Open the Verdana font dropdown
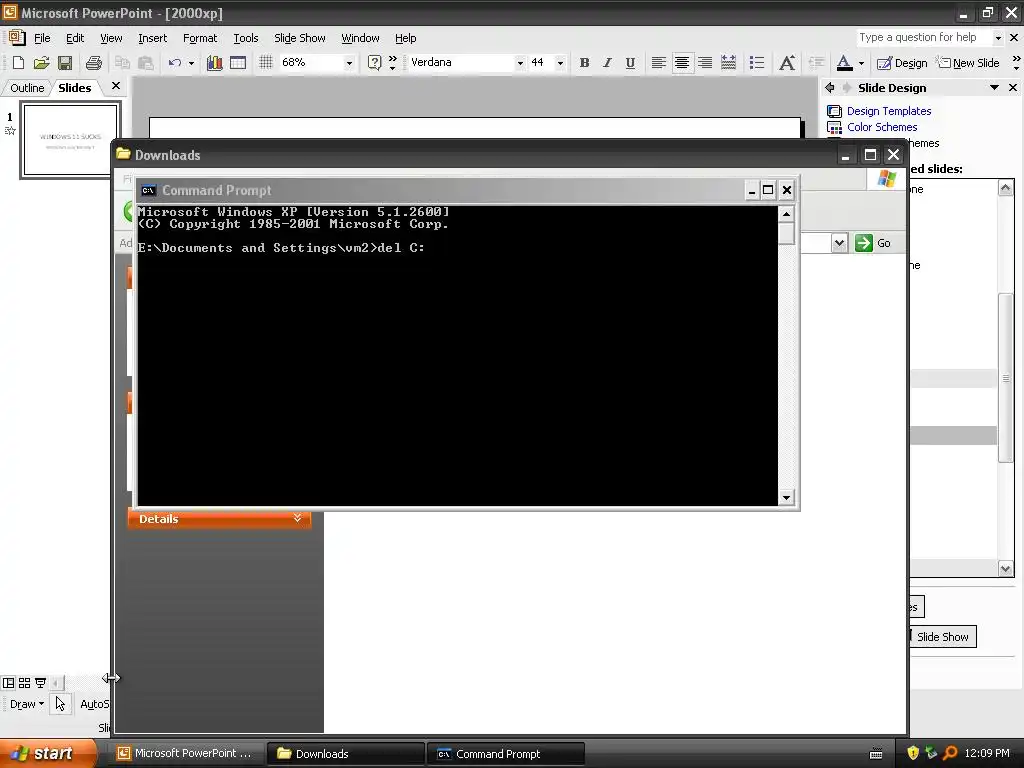 [x=520, y=63]
